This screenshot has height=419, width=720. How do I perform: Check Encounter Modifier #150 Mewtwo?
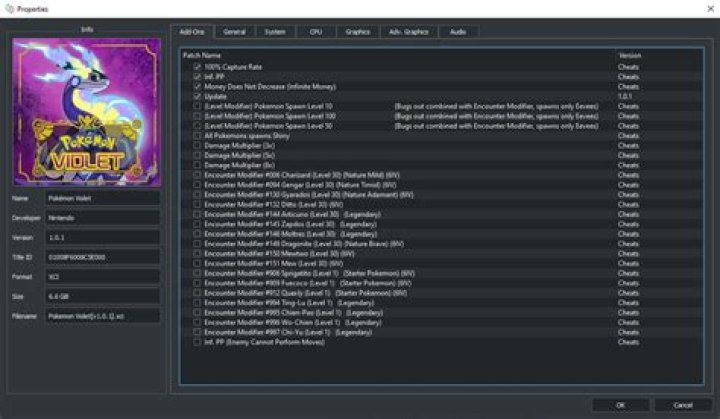(x=197, y=254)
